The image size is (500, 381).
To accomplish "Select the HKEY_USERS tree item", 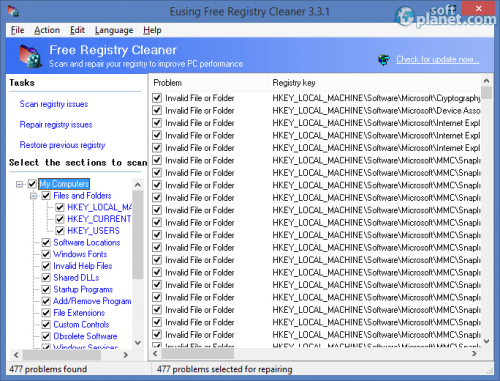I will point(93,231).
